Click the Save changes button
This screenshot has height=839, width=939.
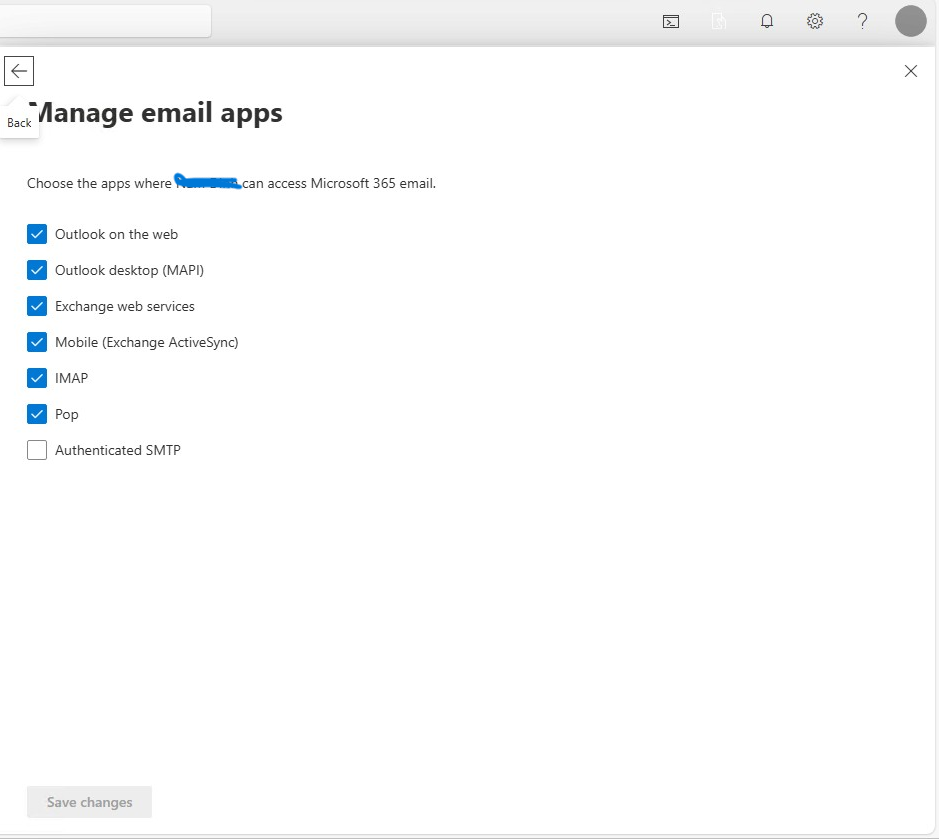(x=89, y=802)
